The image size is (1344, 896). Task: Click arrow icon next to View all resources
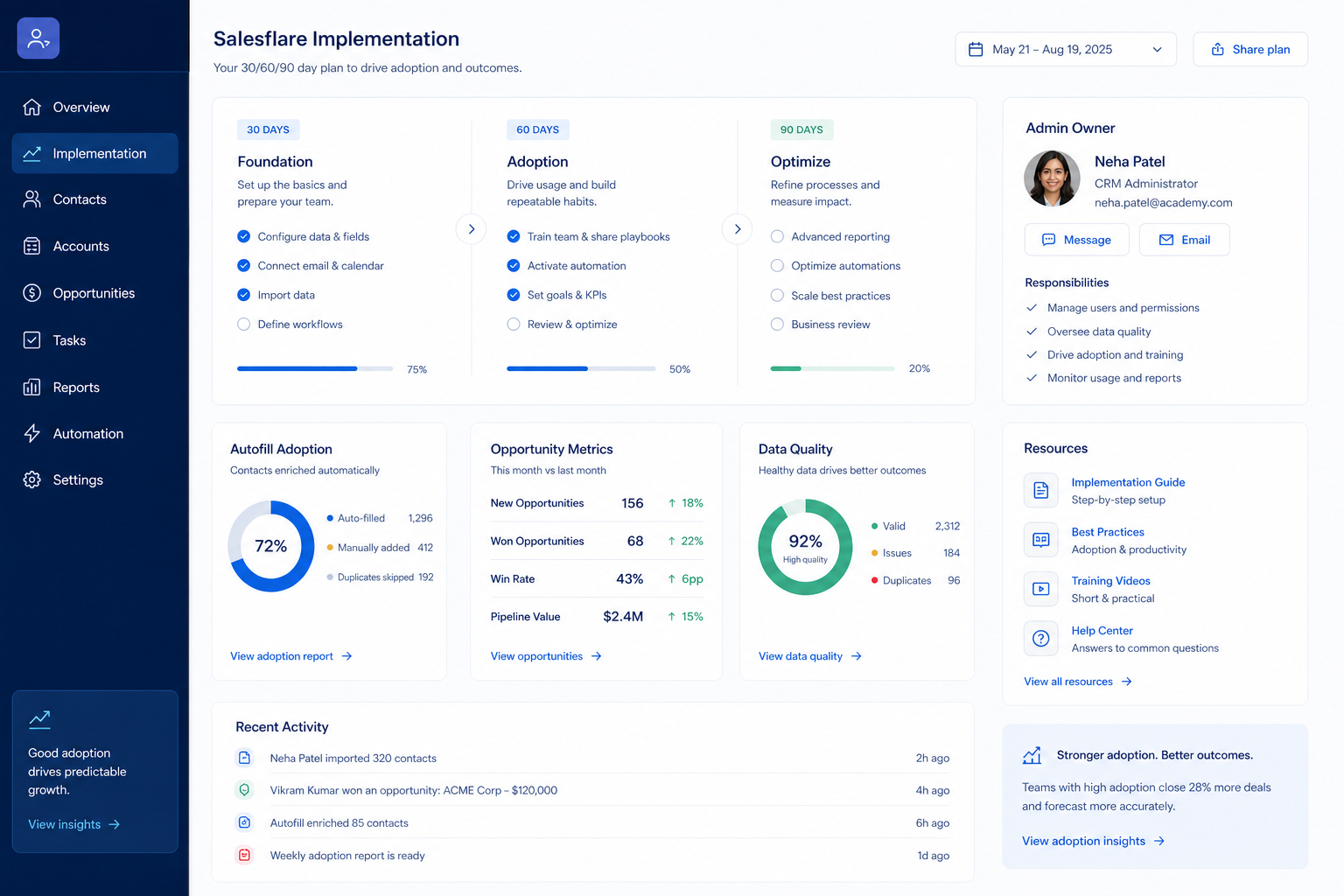(x=1127, y=682)
